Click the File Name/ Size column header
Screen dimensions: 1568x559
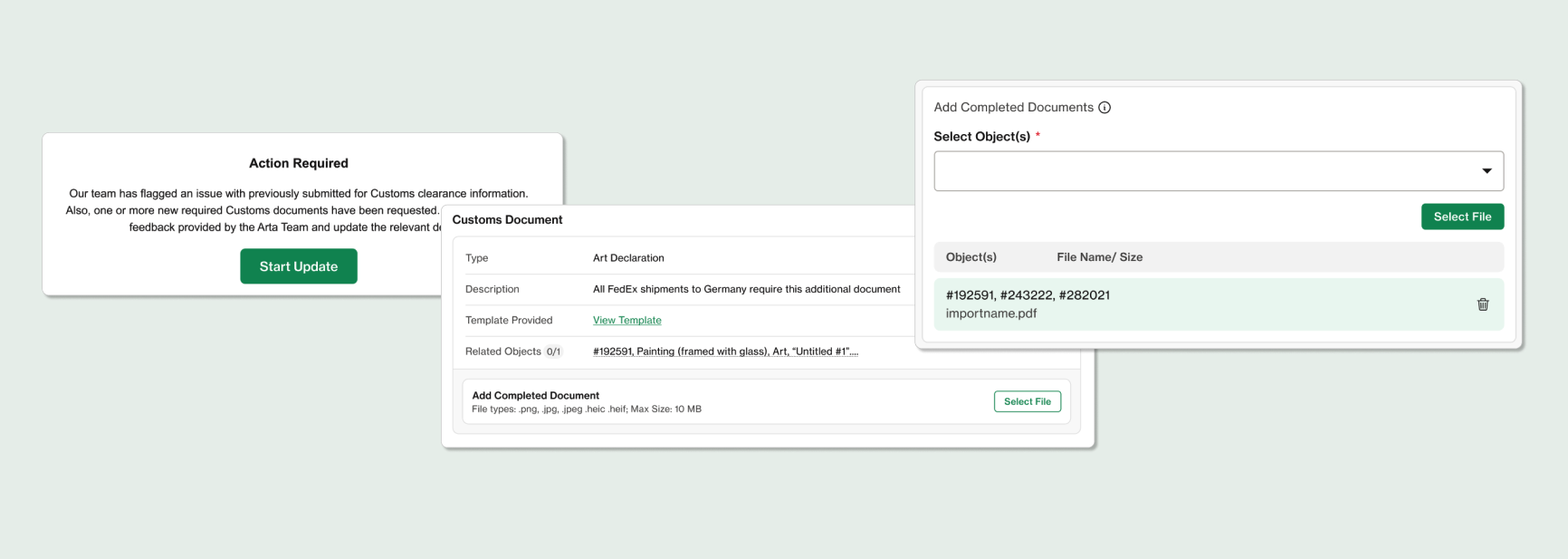pos(1099,257)
